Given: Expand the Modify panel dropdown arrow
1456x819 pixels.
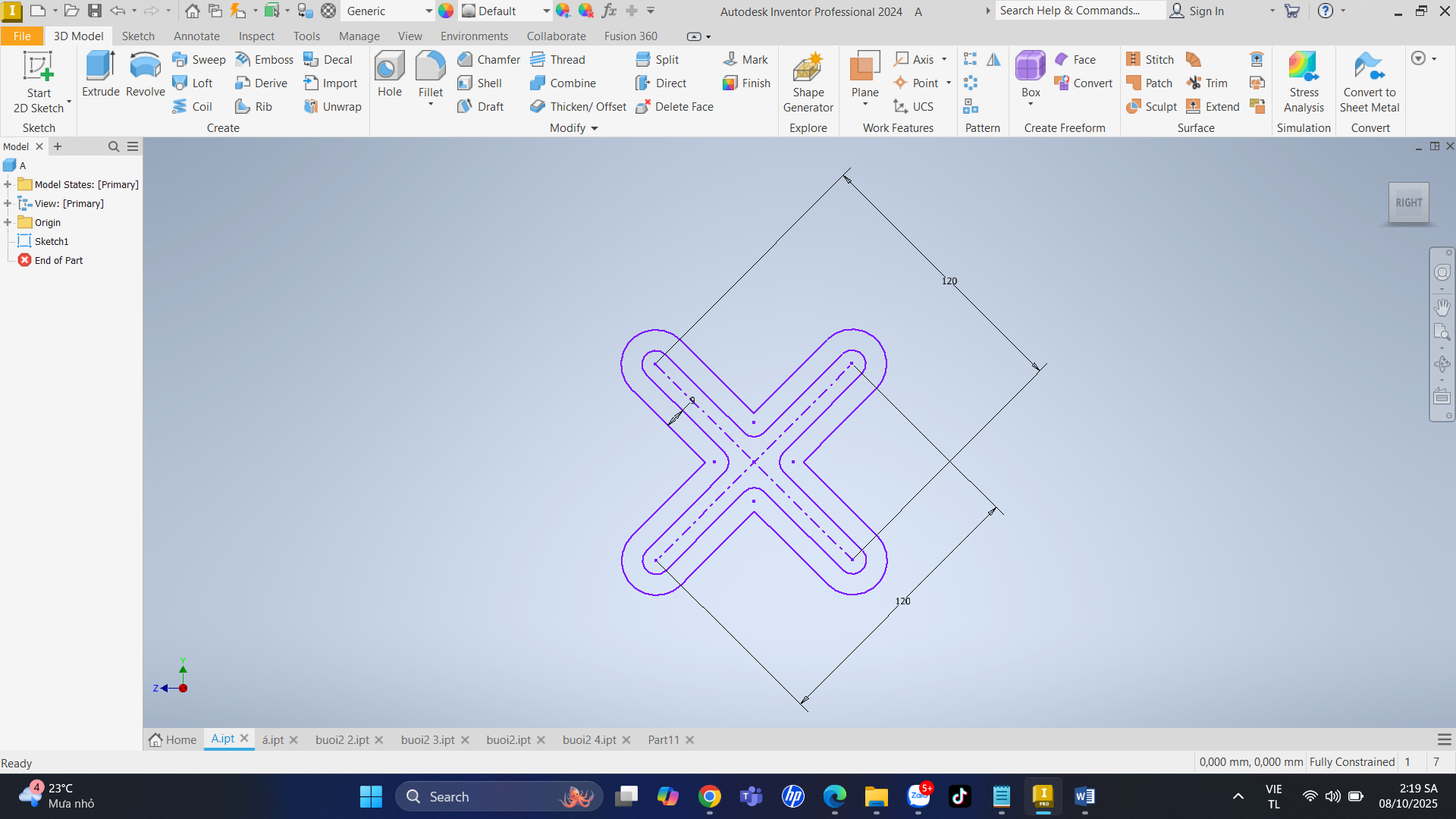Looking at the screenshot, I should 595,128.
